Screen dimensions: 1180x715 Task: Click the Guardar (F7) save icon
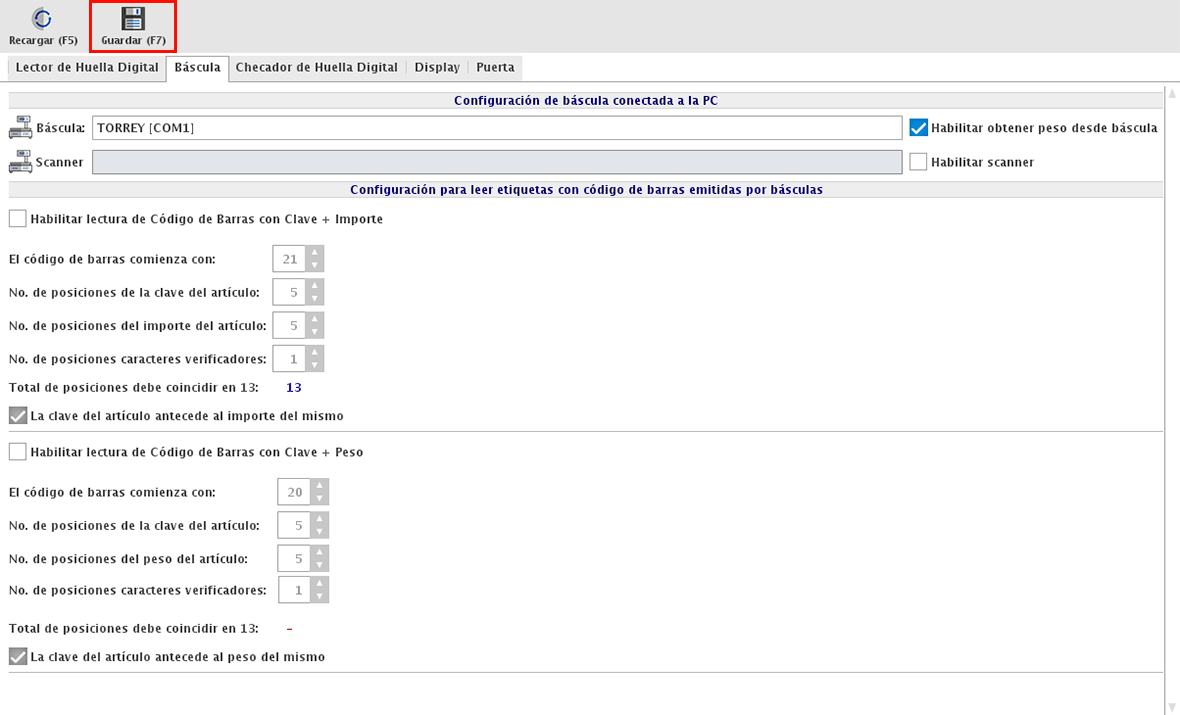pyautogui.click(x=133, y=19)
